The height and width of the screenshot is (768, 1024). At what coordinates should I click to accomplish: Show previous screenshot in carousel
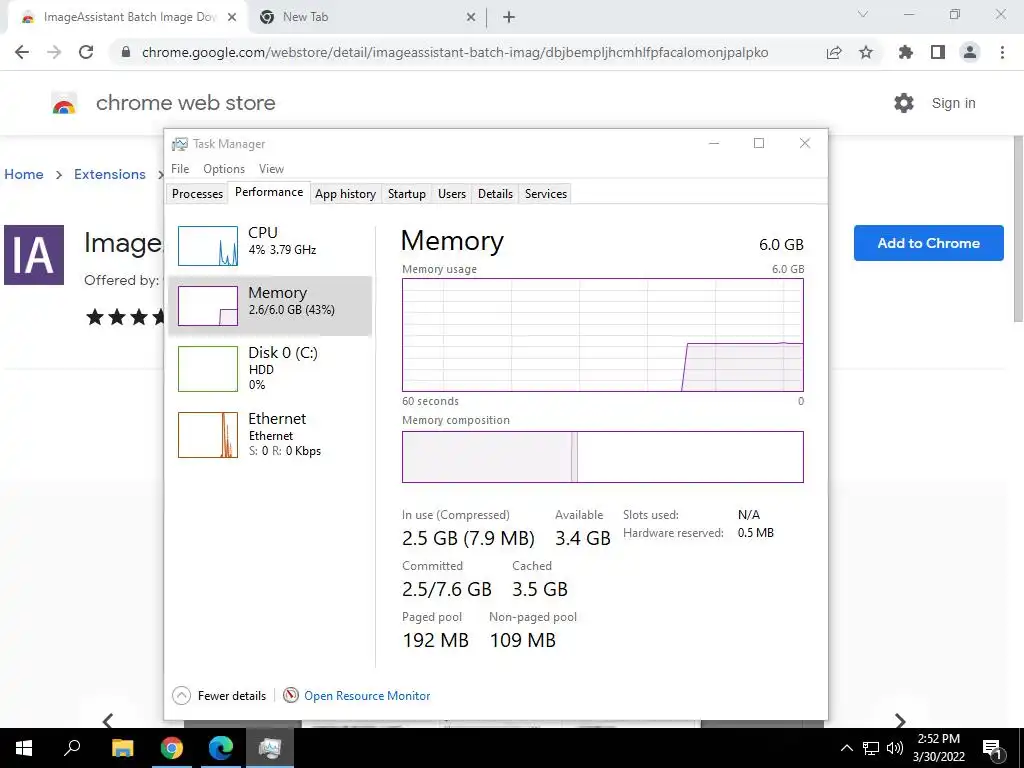coord(108,720)
